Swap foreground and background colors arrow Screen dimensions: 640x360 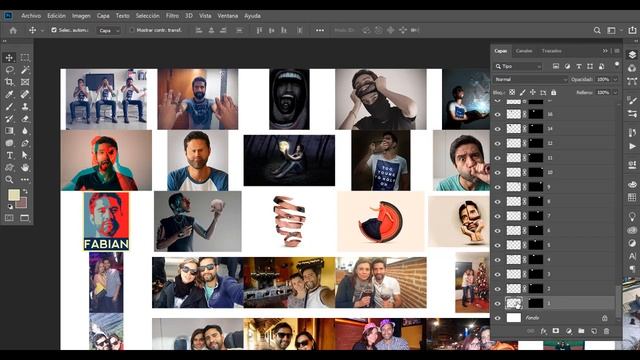click(x=25, y=191)
